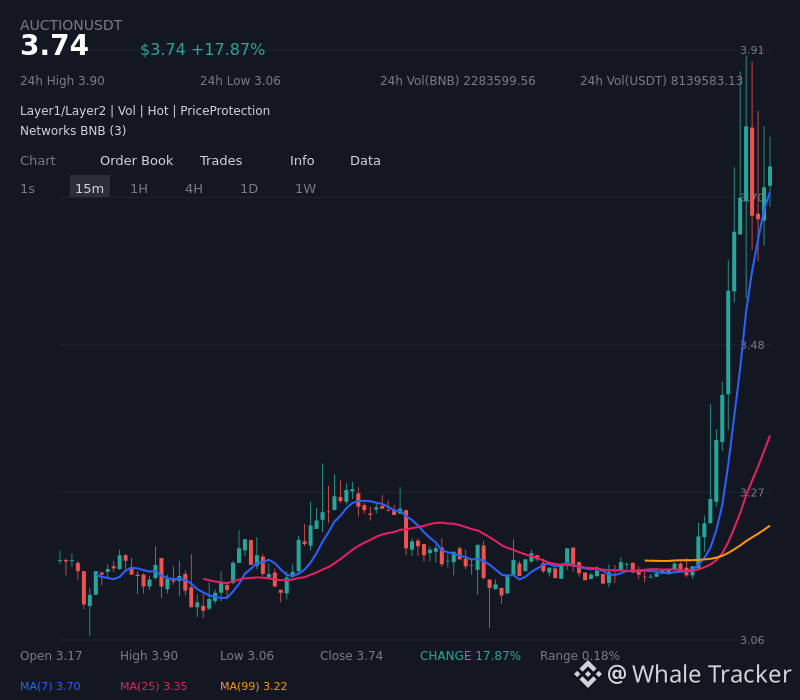Select the 1W timeframe
Image resolution: width=800 pixels, height=700 pixels.
(306, 189)
